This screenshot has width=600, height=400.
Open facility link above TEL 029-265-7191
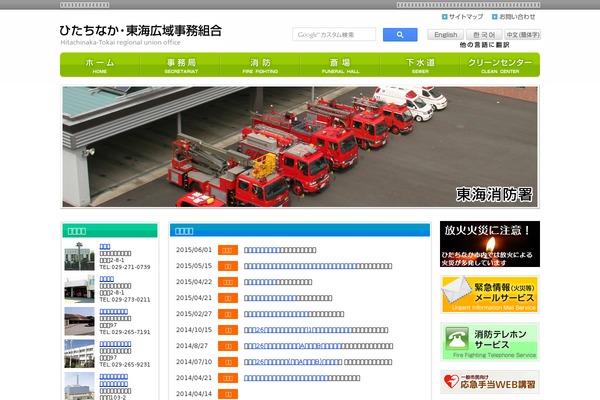pos(114,312)
